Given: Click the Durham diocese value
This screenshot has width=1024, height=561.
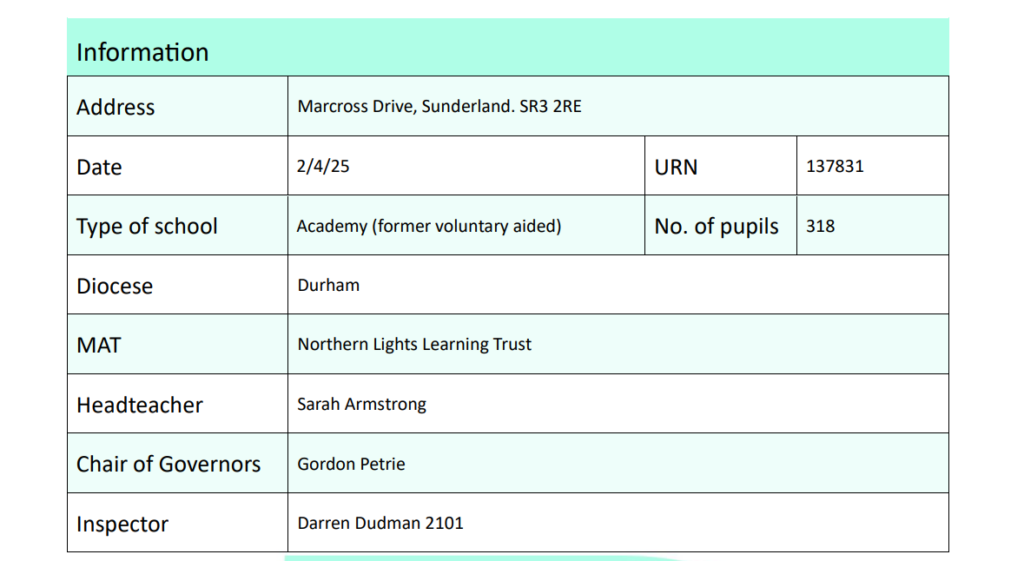Looking at the screenshot, I should [328, 285].
